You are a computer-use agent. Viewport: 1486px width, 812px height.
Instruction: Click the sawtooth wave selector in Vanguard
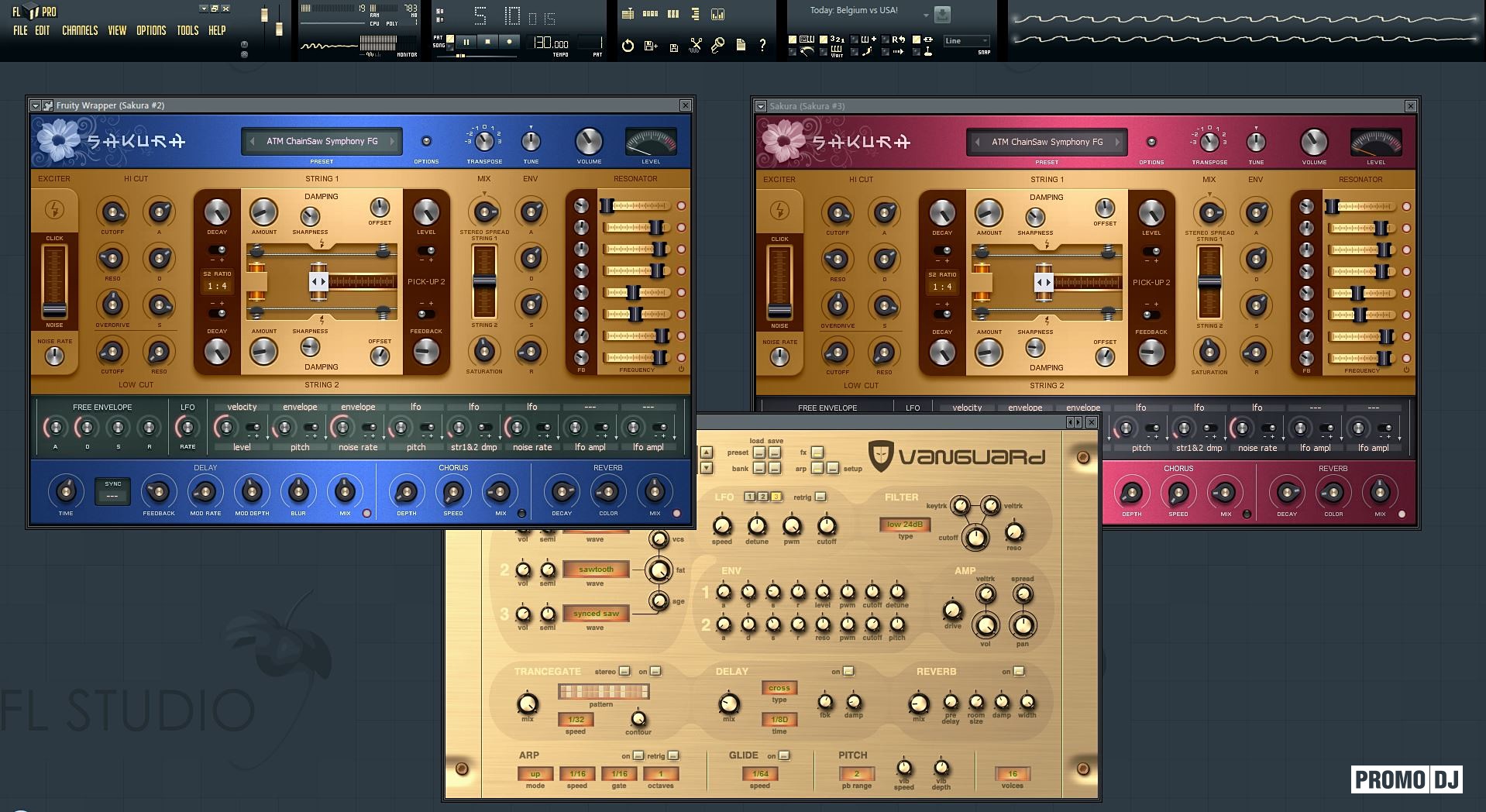coord(595,569)
